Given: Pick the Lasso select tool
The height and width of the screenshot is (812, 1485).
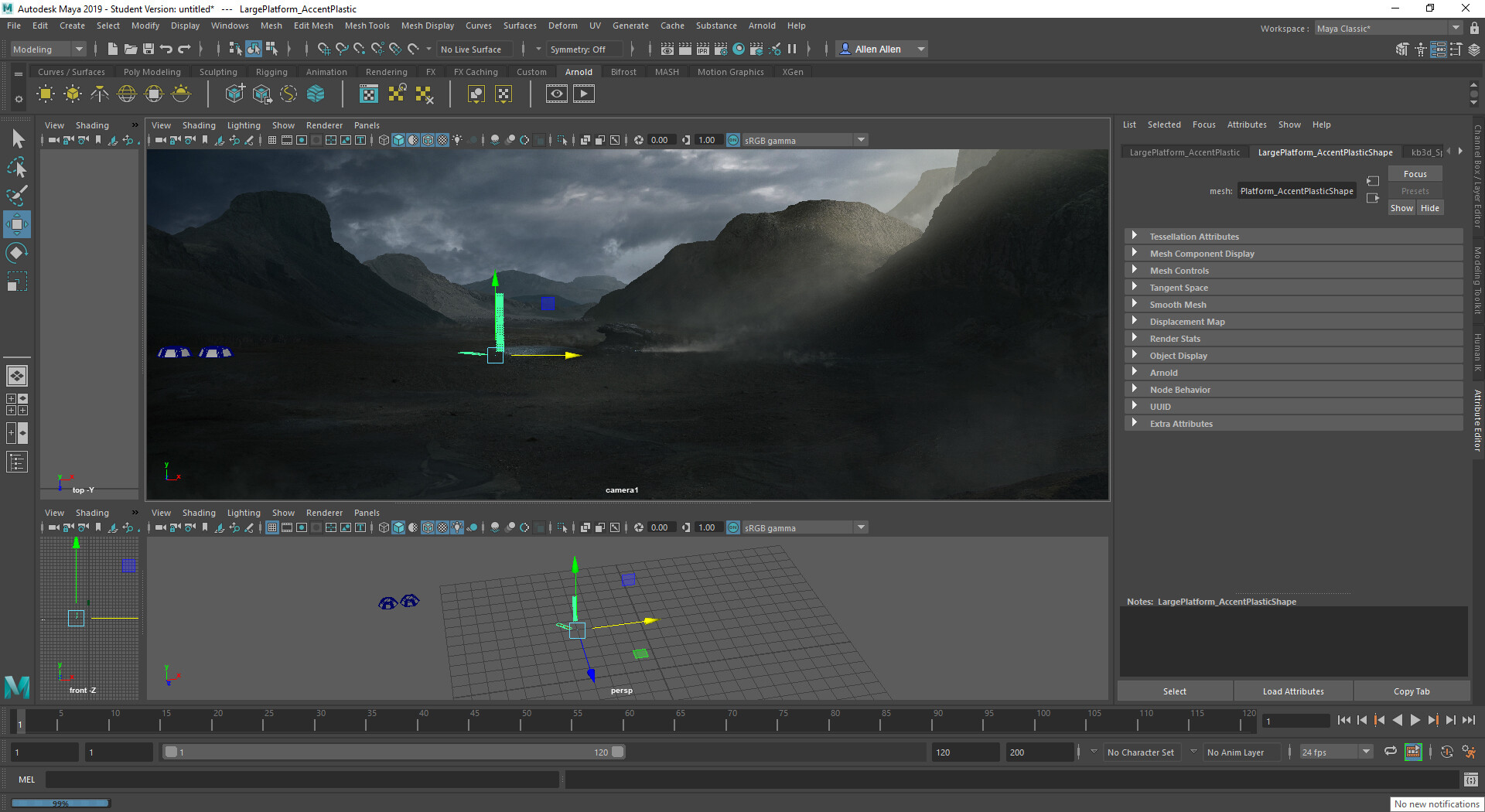Looking at the screenshot, I should click(x=17, y=167).
